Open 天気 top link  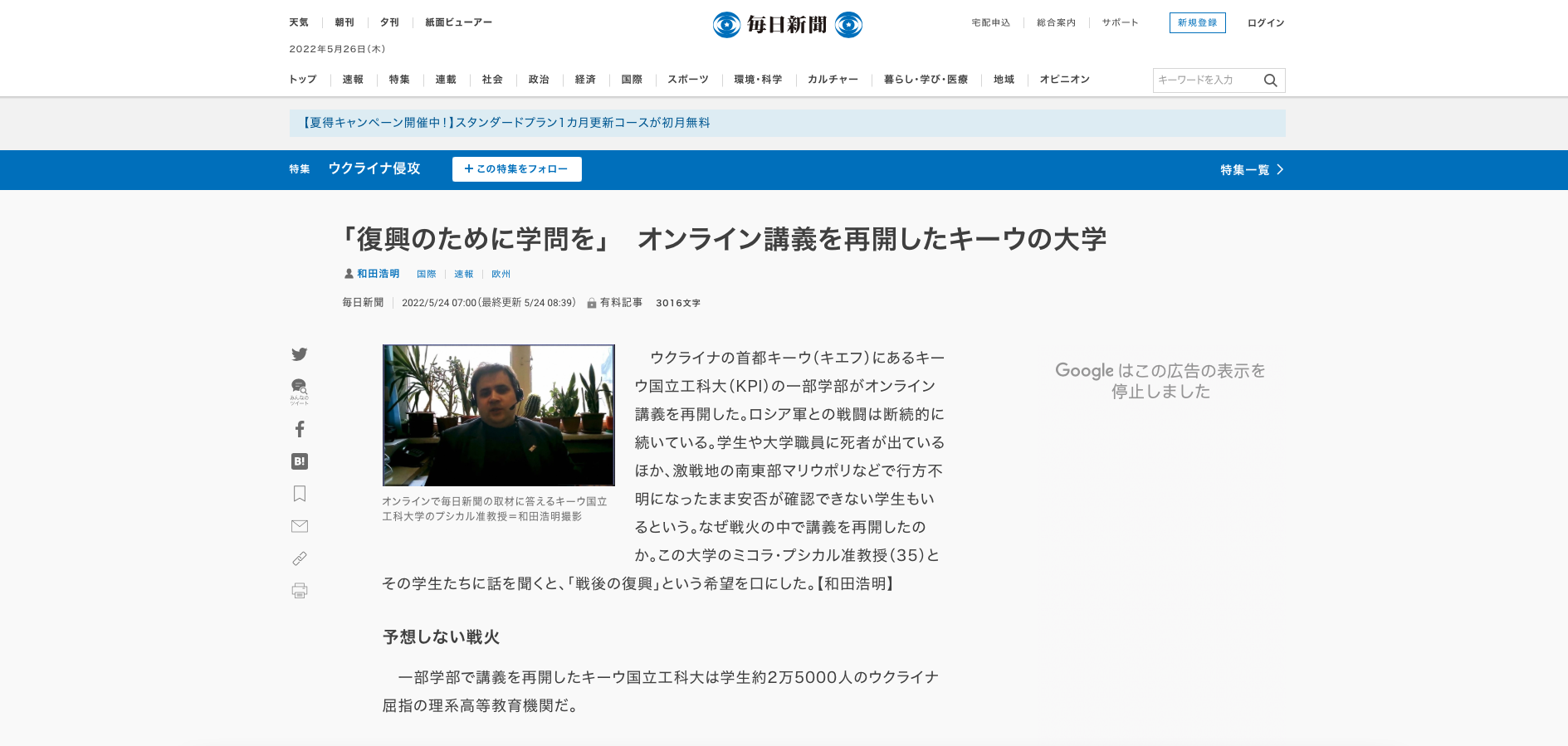[x=299, y=23]
